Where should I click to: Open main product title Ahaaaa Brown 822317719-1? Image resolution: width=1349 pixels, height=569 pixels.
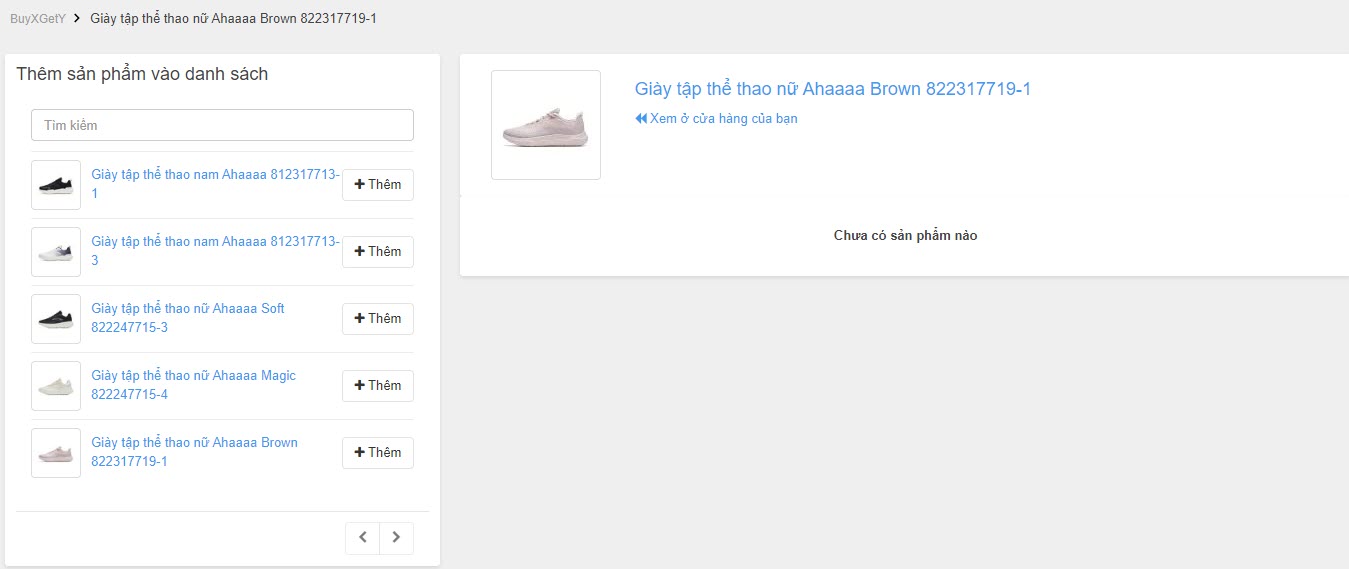(832, 89)
